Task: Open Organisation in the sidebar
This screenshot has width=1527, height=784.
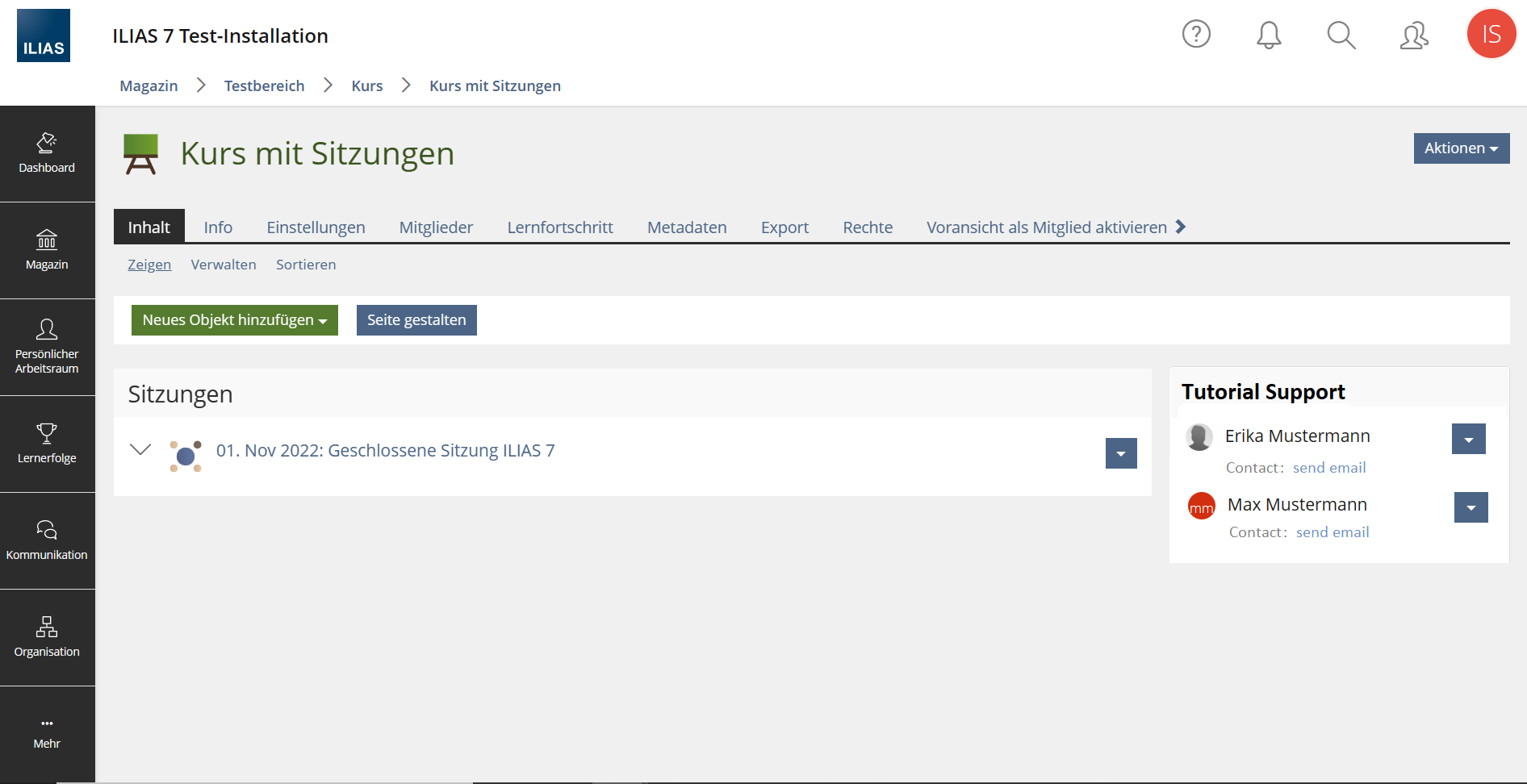Action: click(x=47, y=637)
